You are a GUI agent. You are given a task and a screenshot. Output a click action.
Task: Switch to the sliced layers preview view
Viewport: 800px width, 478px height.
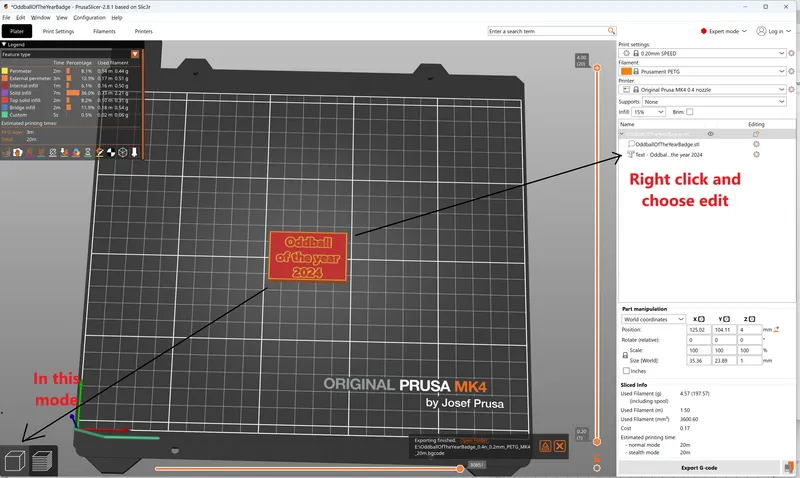pos(42,461)
